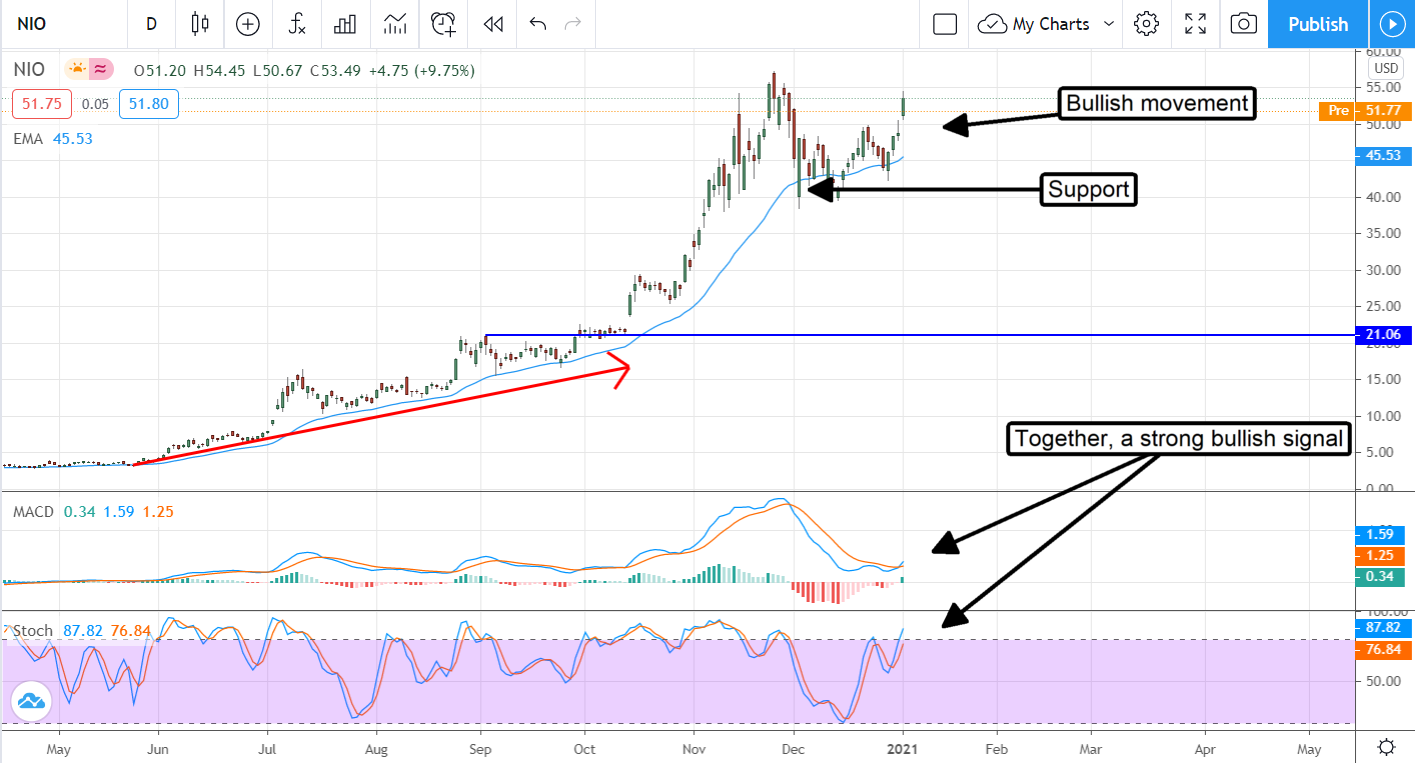Click the Publish button

1318,24
